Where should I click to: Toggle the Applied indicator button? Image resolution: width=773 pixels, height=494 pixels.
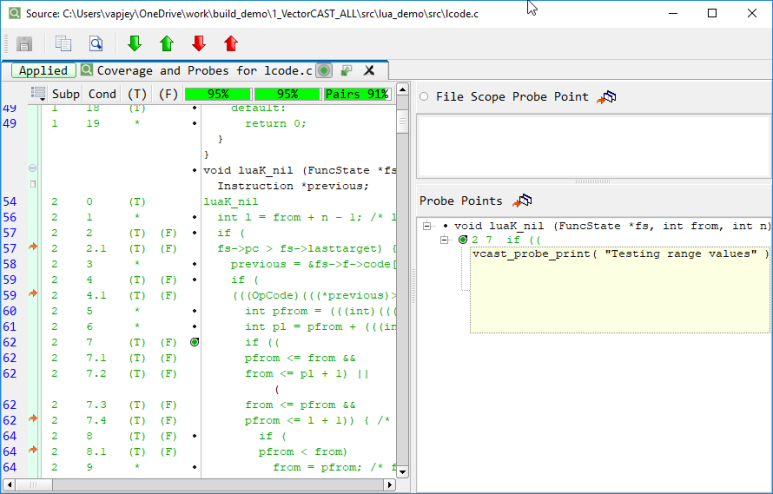pyautogui.click(x=43, y=70)
